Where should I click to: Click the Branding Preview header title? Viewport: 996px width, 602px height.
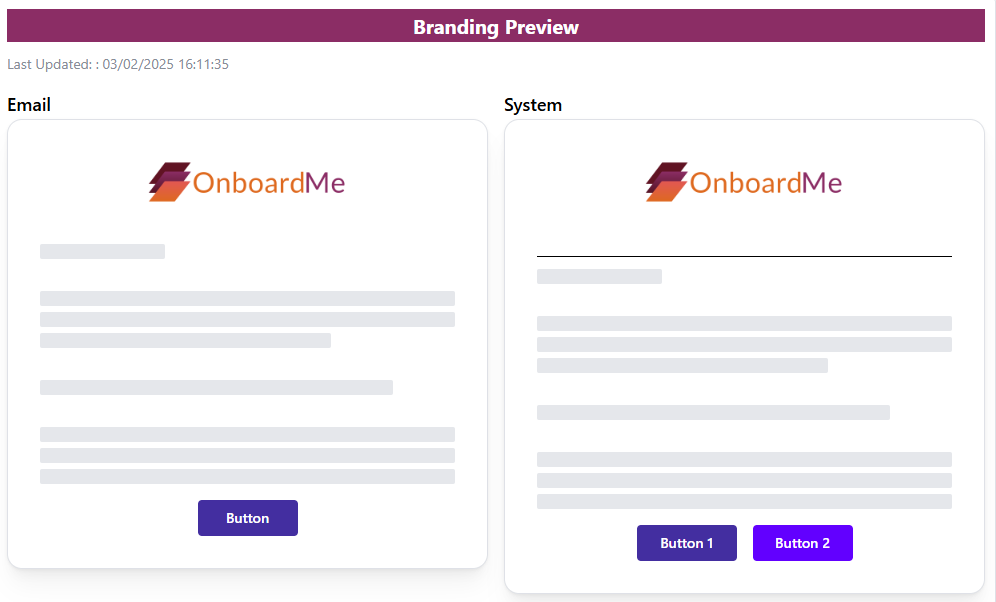pyautogui.click(x=496, y=27)
